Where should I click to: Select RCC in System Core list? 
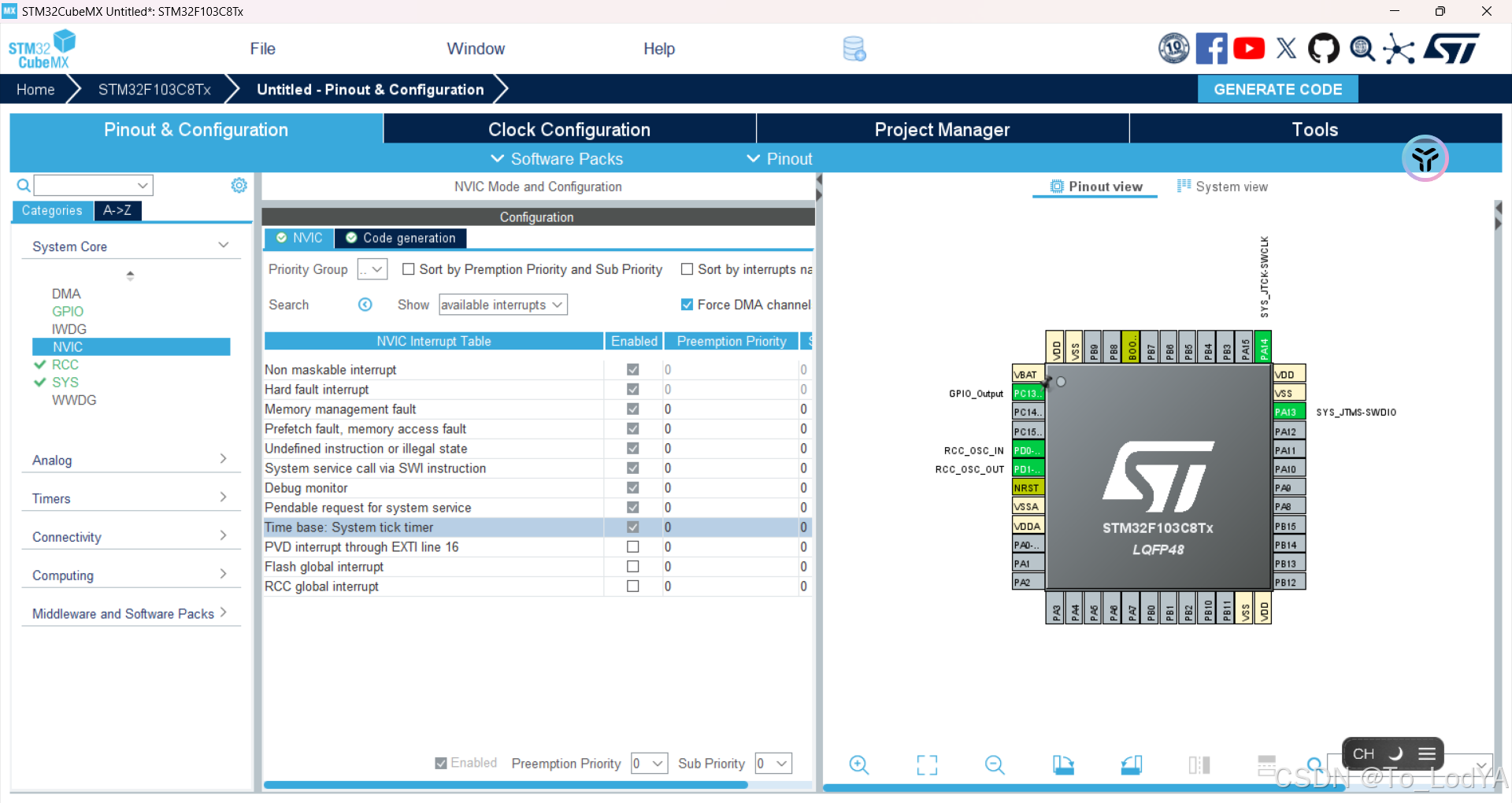point(65,364)
